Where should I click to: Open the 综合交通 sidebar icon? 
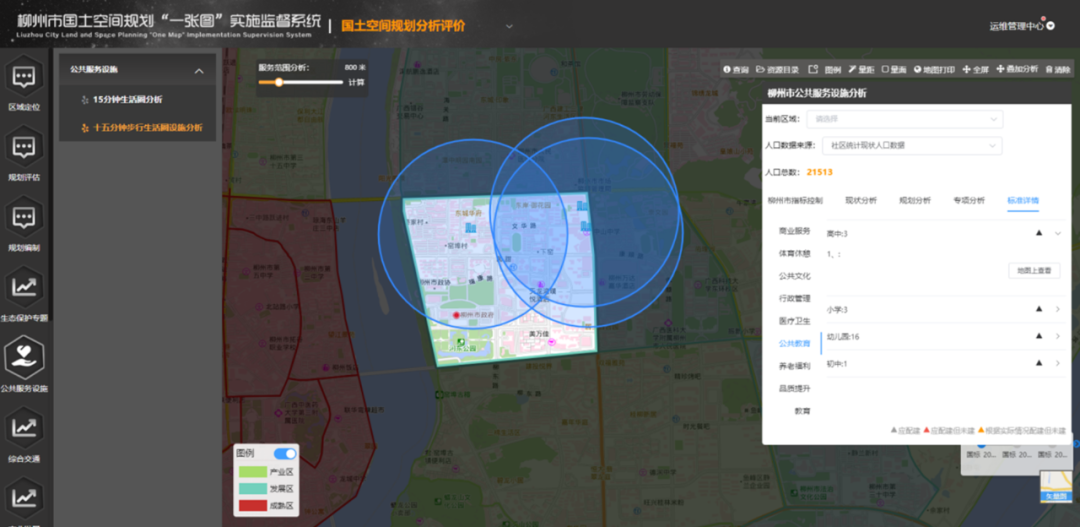24,427
